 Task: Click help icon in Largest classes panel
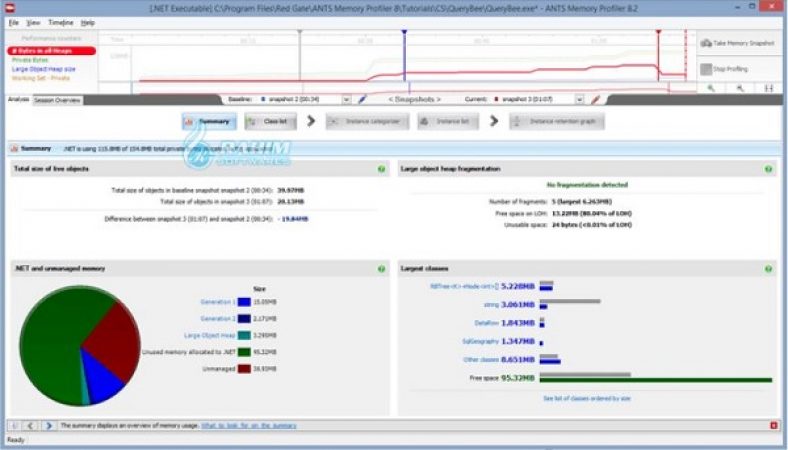tap(768, 269)
